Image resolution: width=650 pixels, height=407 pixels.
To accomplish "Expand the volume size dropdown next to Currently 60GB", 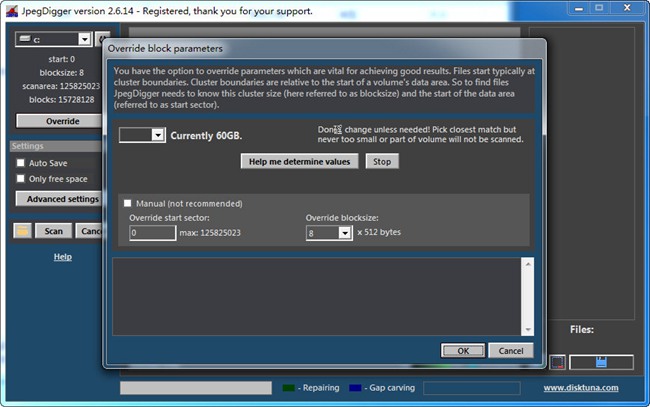I will 157,135.
